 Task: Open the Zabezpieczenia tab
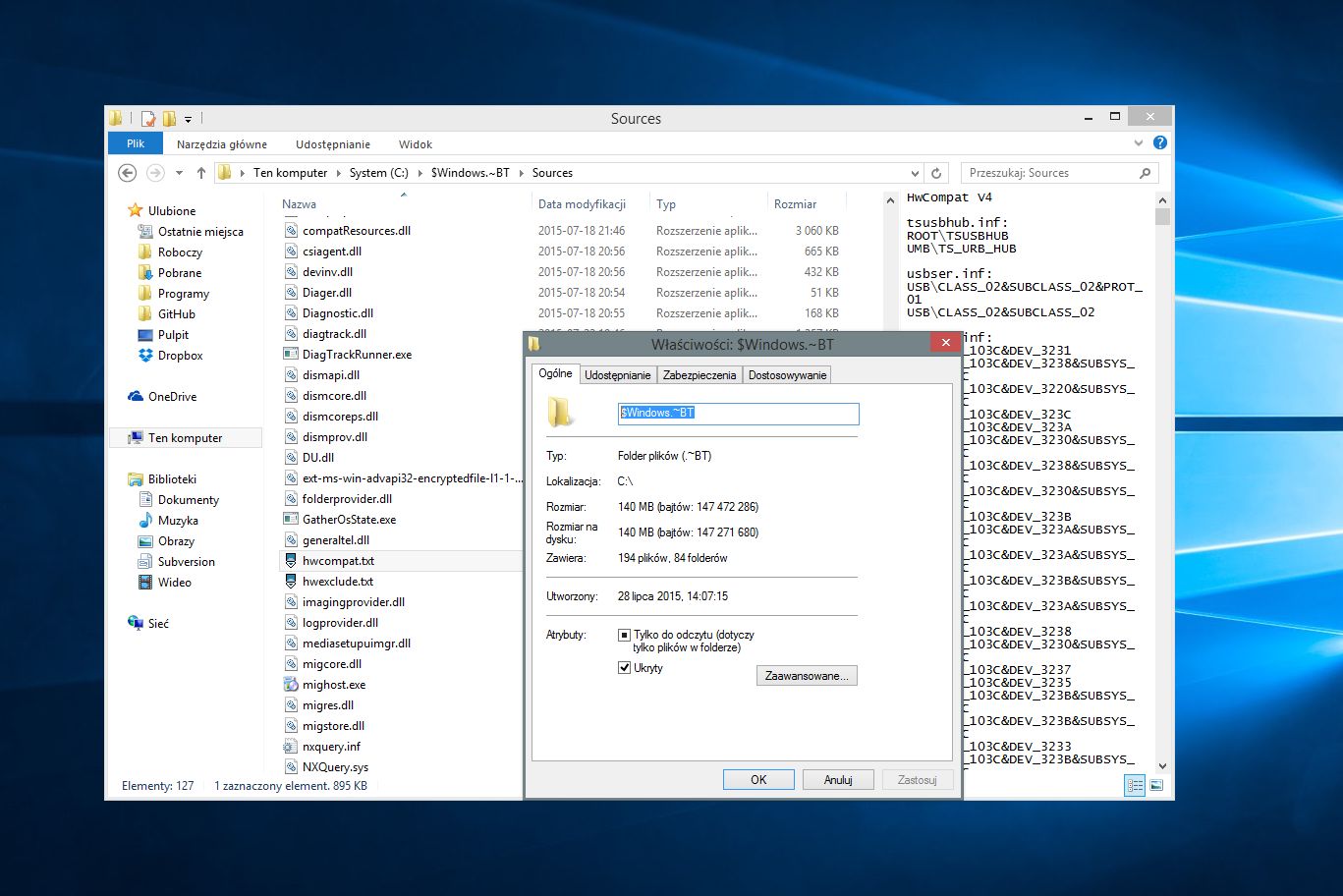click(699, 375)
